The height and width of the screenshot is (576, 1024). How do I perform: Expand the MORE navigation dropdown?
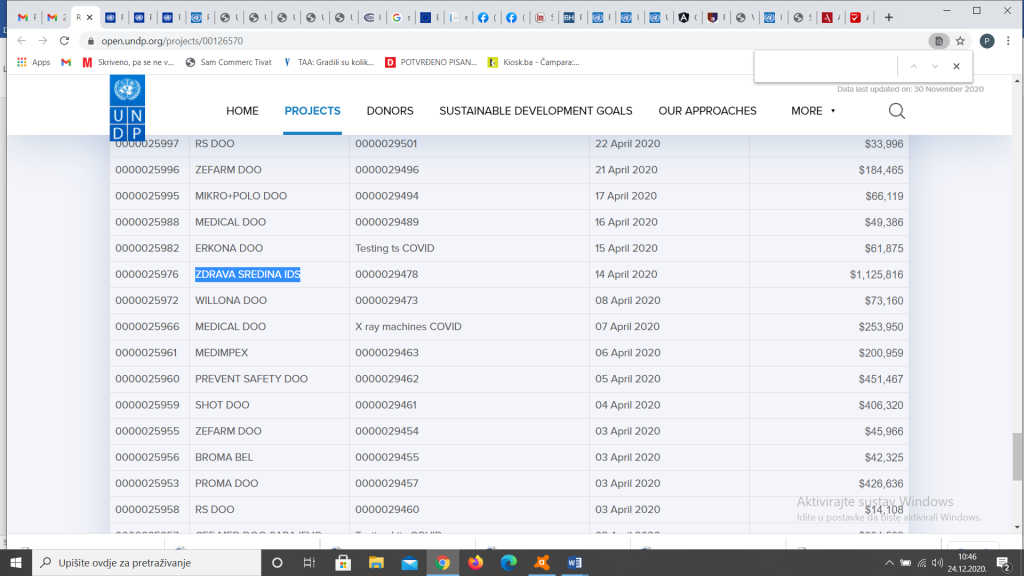point(813,111)
